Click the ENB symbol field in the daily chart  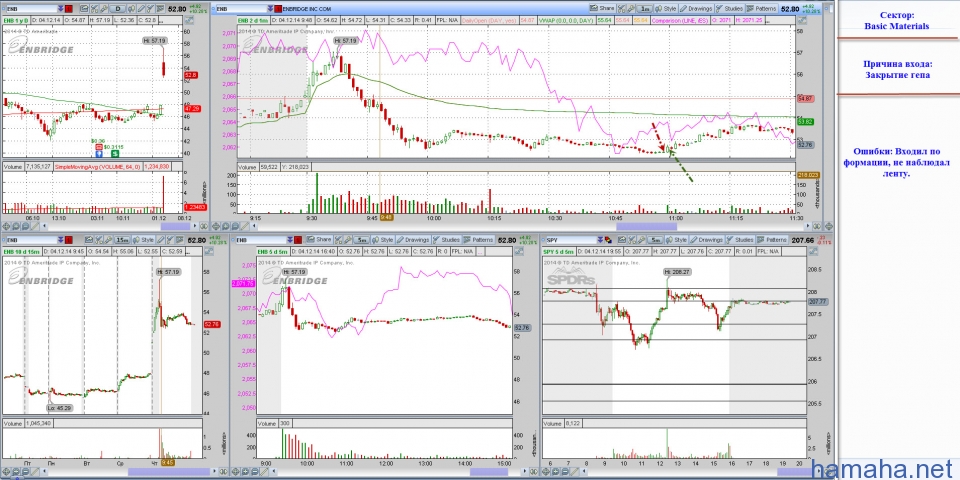coord(32,9)
